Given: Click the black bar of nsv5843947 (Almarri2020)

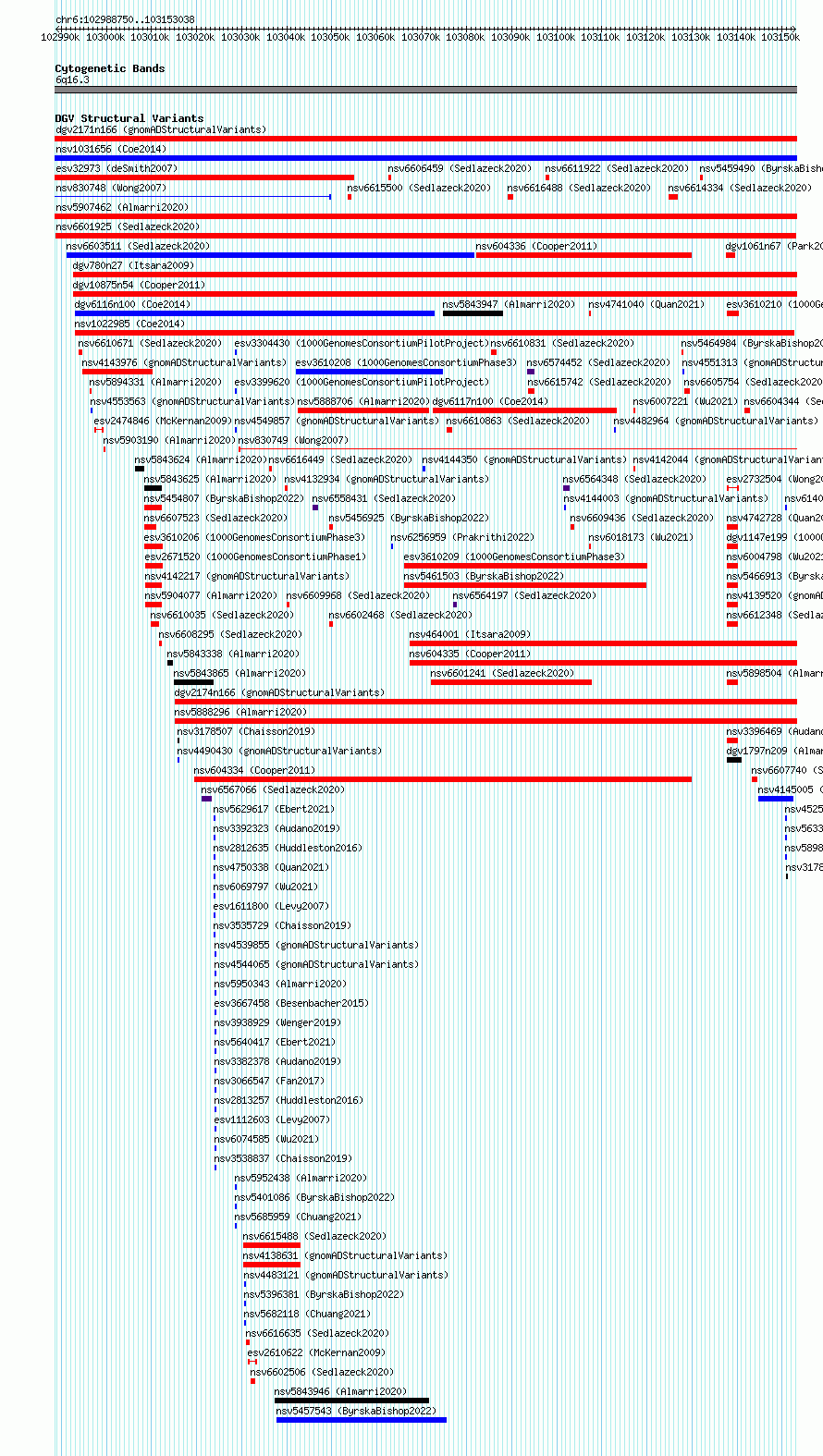Looking at the screenshot, I should [x=473, y=313].
